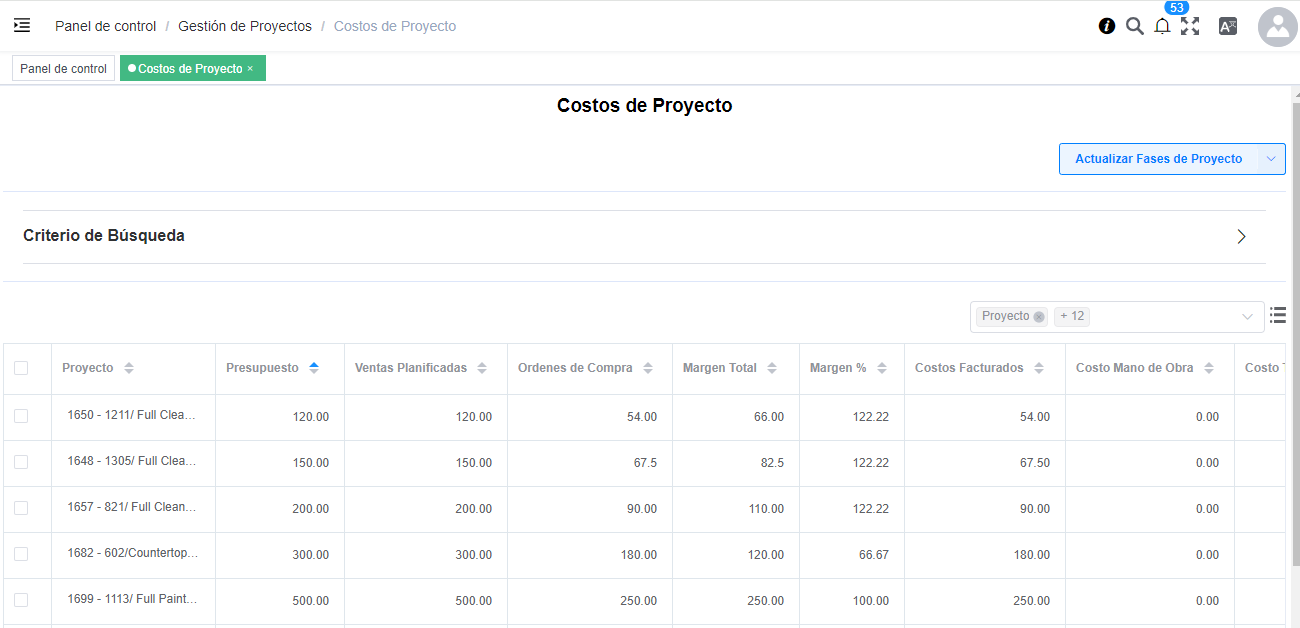Open the global search magnifier icon
The height and width of the screenshot is (628, 1300).
click(x=1134, y=26)
